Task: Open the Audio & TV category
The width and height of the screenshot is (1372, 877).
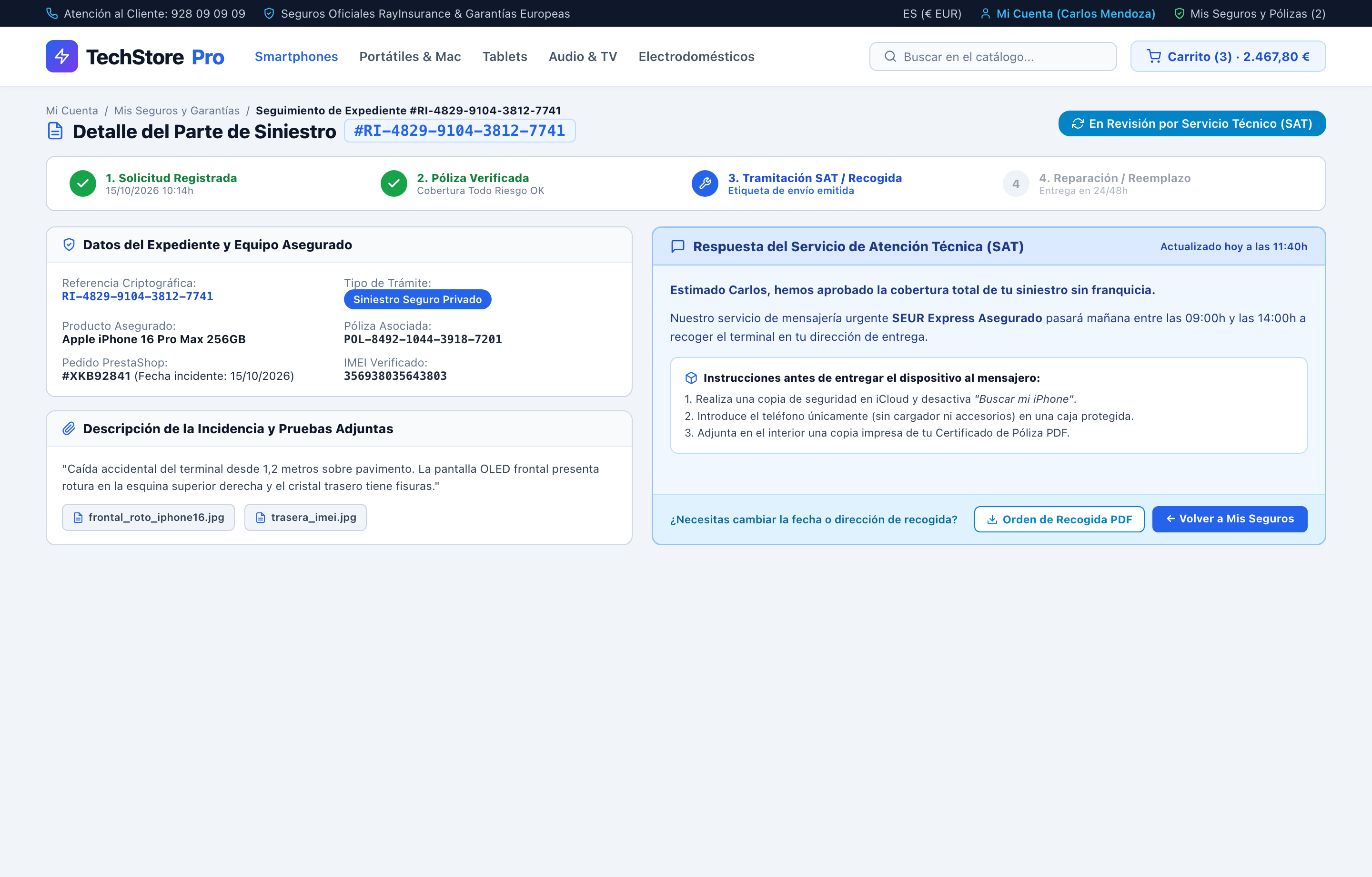Action: [583, 56]
